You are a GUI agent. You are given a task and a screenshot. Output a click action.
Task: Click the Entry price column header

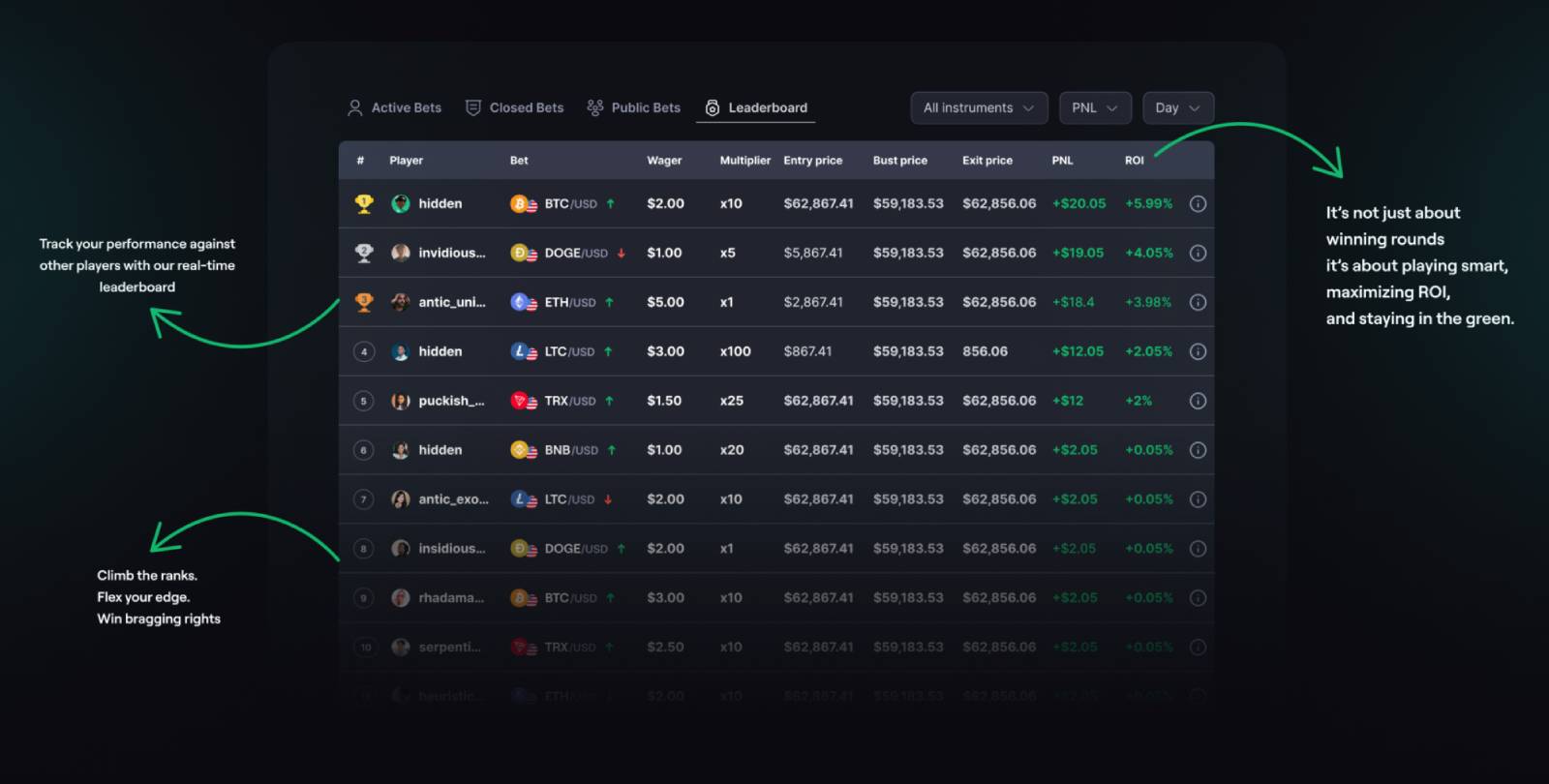[x=812, y=161]
